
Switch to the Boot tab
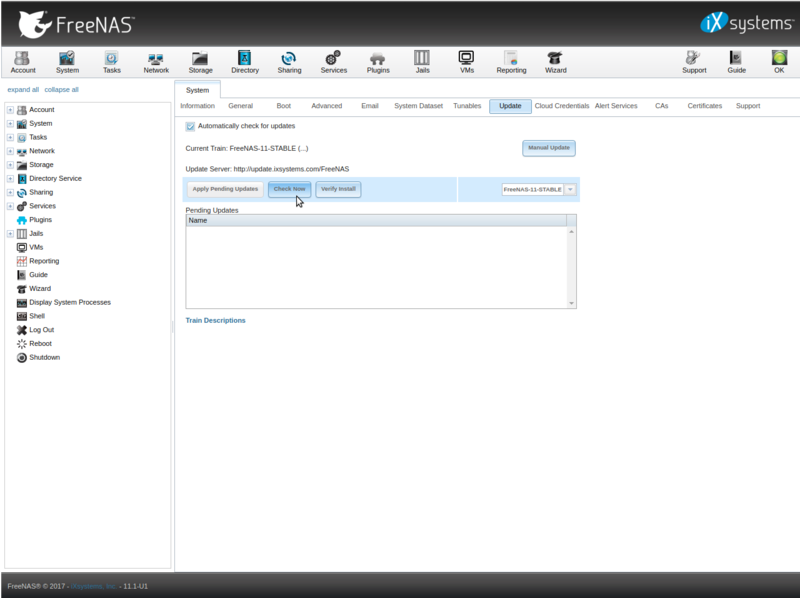coord(284,106)
